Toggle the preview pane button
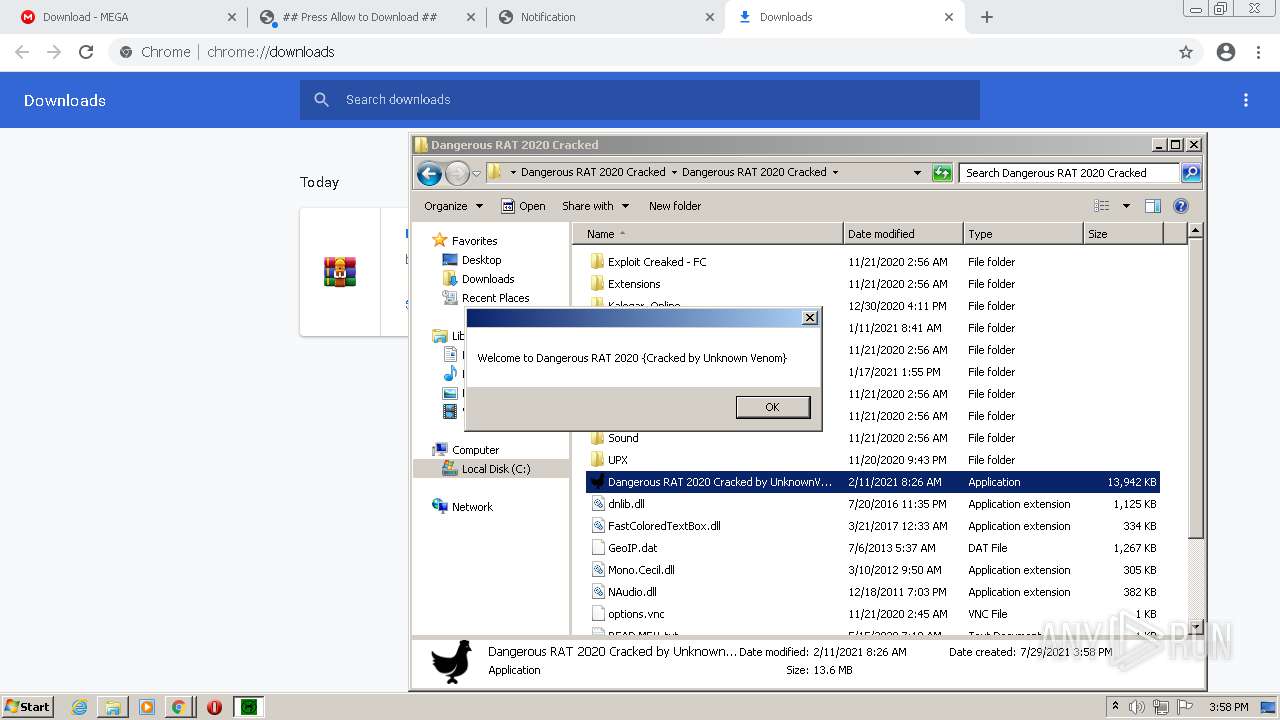 (1153, 206)
